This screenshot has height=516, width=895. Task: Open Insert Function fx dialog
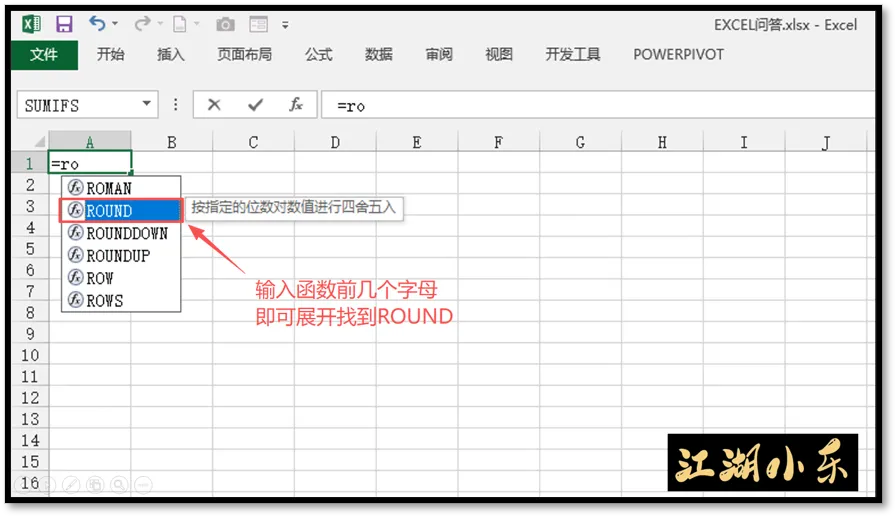[x=296, y=104]
